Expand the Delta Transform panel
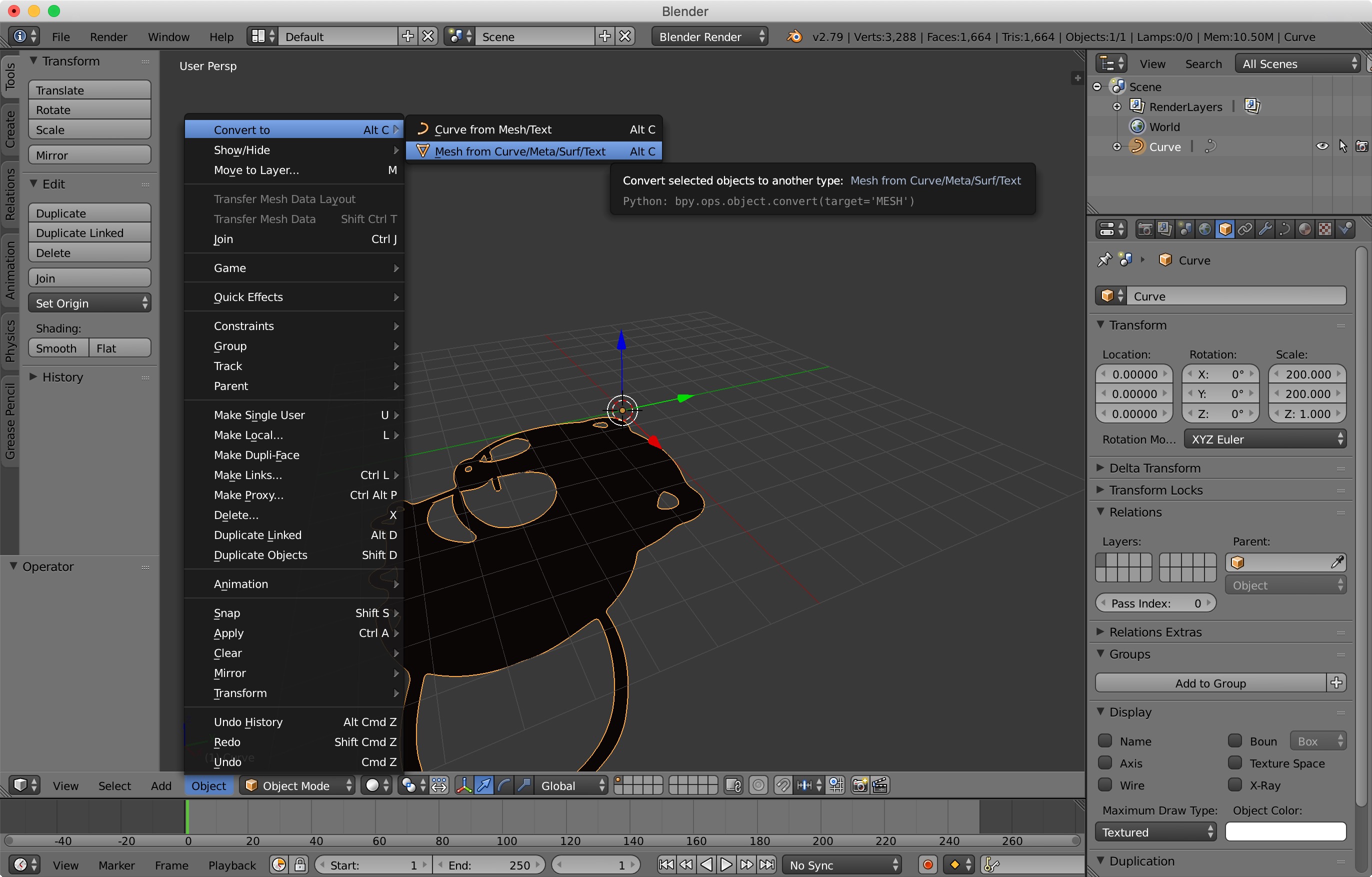 1154,468
